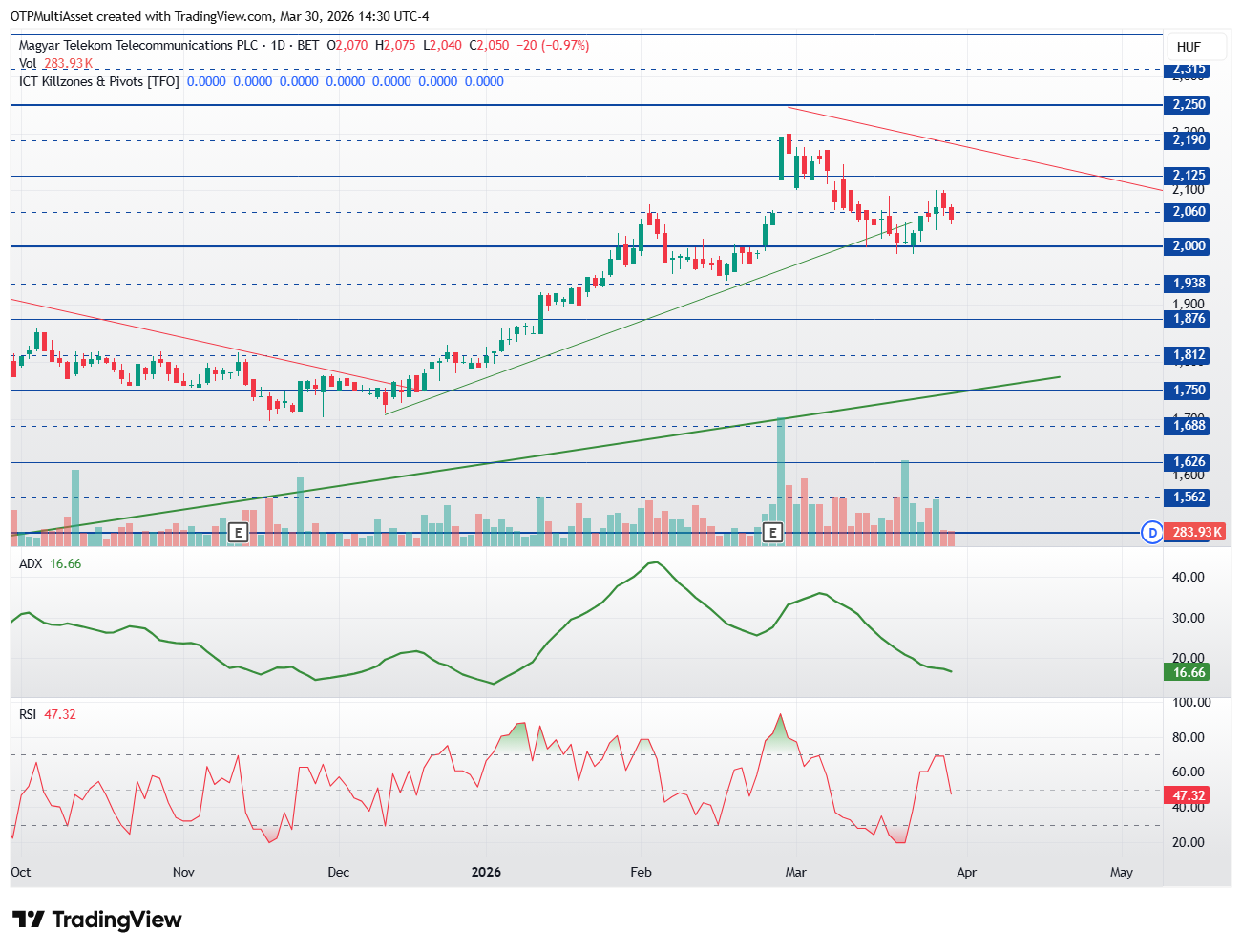Click the high value H2,075

(x=395, y=45)
